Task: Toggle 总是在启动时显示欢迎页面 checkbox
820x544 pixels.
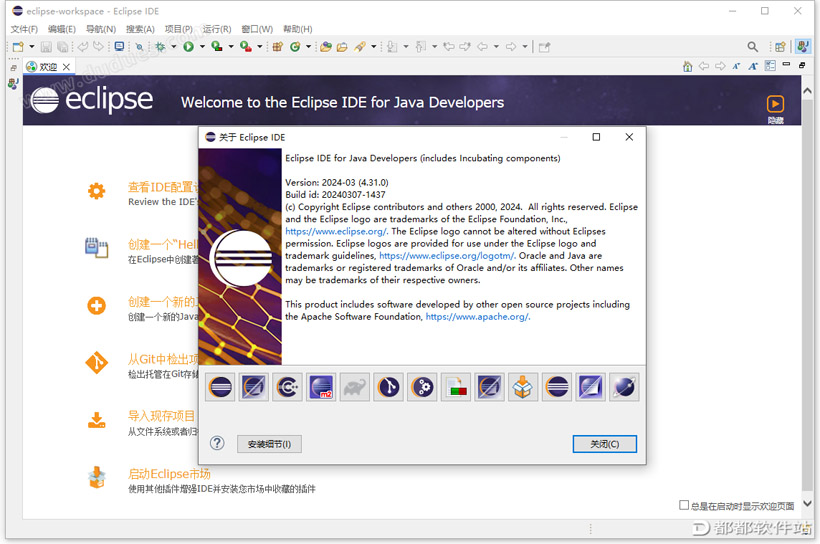Action: (684, 505)
